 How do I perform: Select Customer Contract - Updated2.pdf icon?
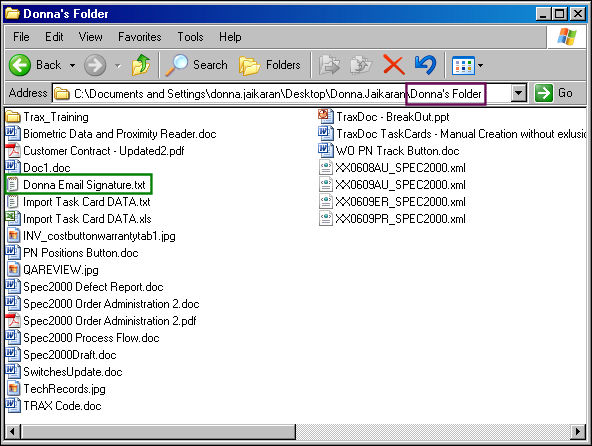pyautogui.click(x=13, y=151)
